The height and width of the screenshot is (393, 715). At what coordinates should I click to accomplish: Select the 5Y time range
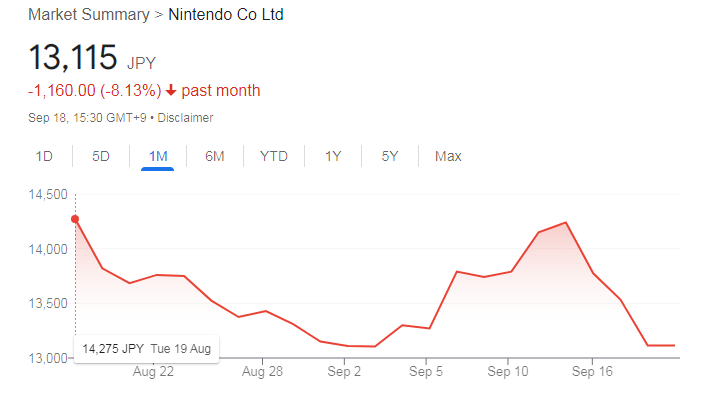(x=390, y=156)
